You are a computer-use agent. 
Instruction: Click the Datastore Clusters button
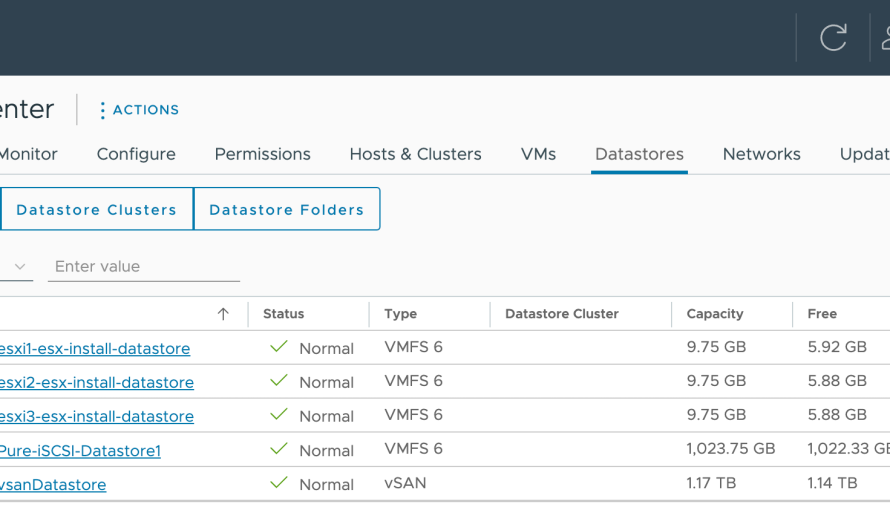[x=96, y=210]
